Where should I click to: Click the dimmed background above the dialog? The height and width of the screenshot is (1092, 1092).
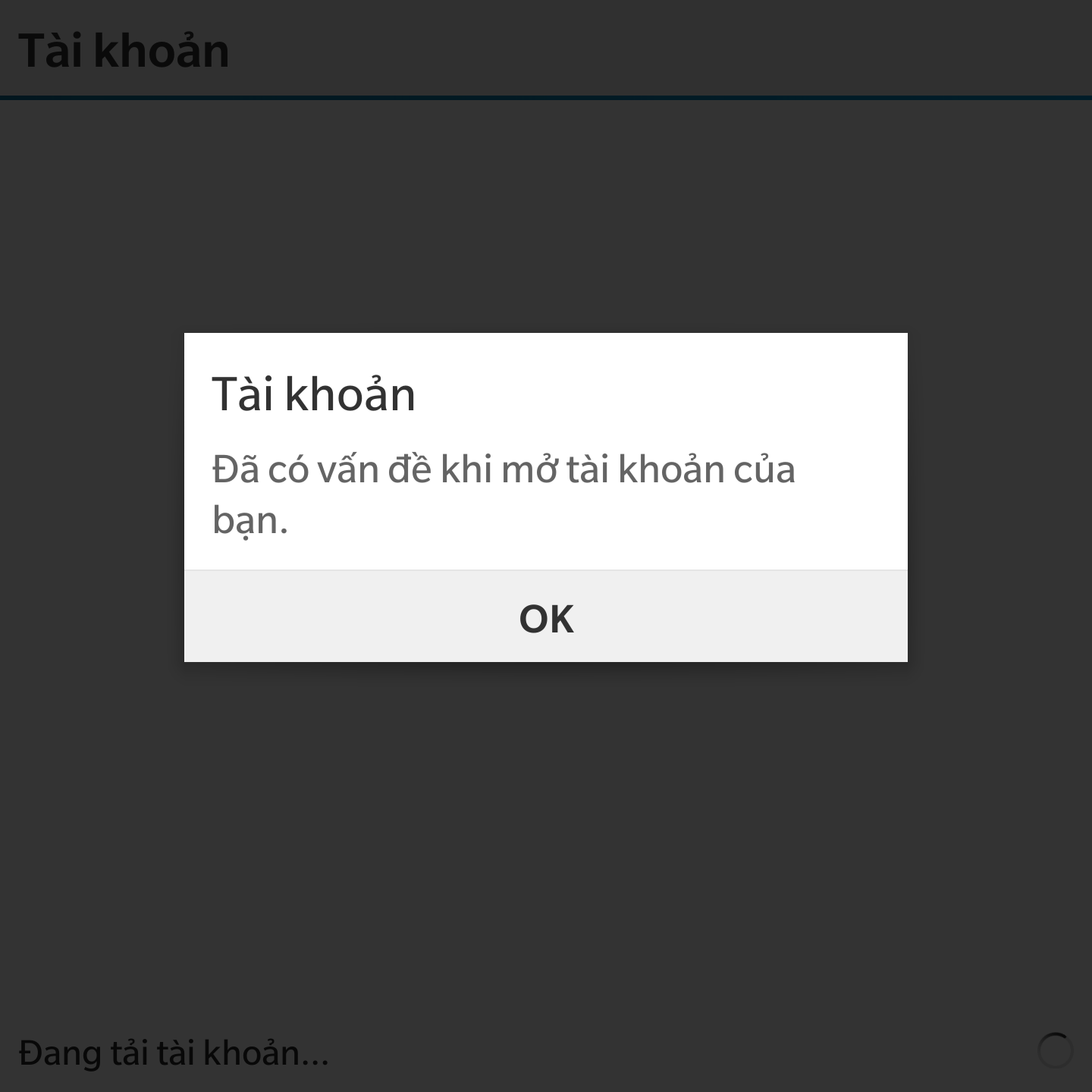(546, 216)
